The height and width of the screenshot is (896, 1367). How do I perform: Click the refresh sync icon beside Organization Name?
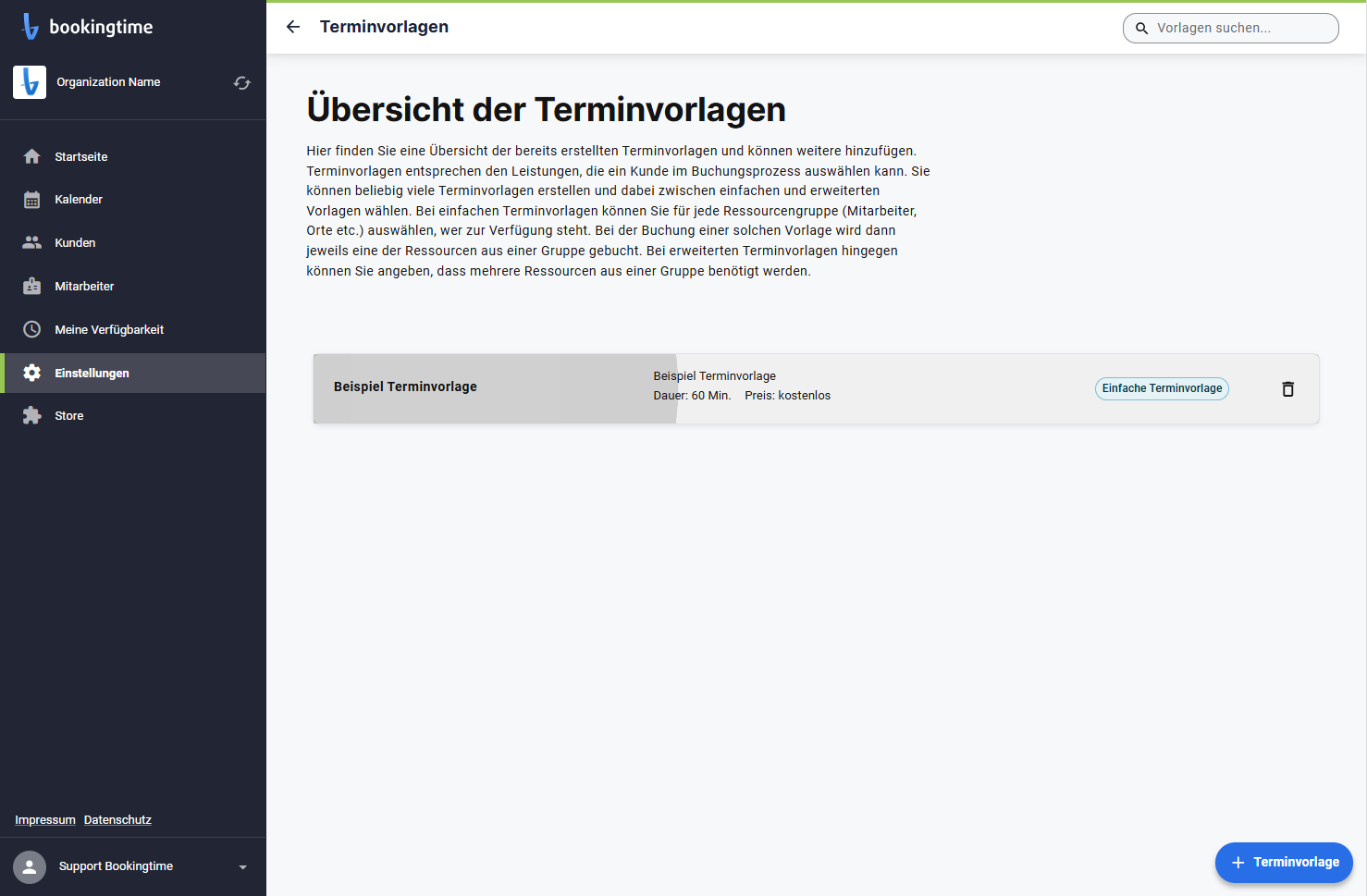coord(242,83)
